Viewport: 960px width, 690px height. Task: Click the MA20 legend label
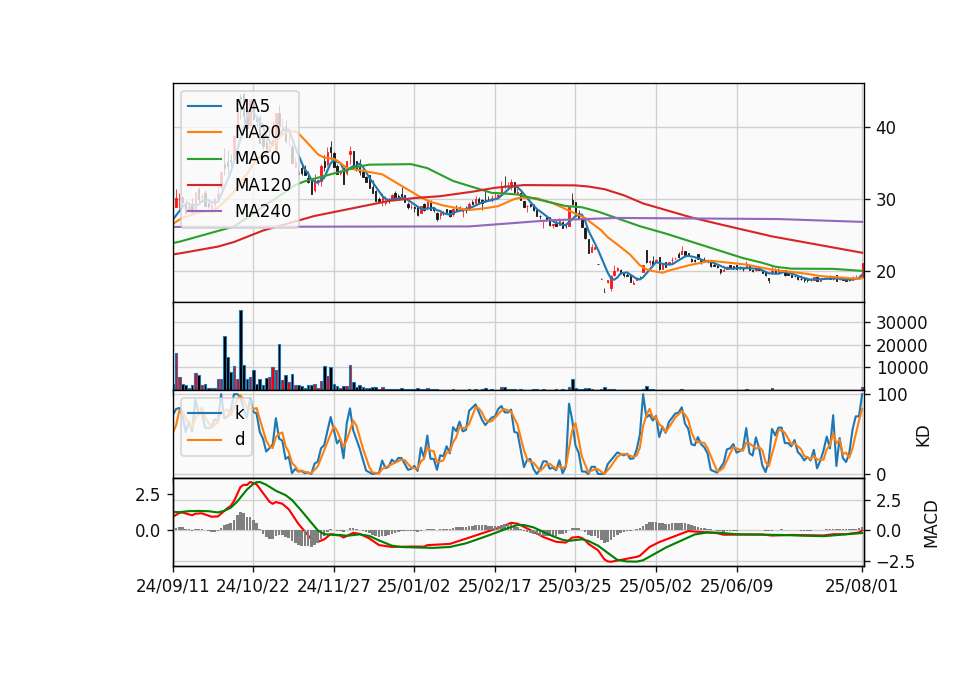(x=258, y=132)
